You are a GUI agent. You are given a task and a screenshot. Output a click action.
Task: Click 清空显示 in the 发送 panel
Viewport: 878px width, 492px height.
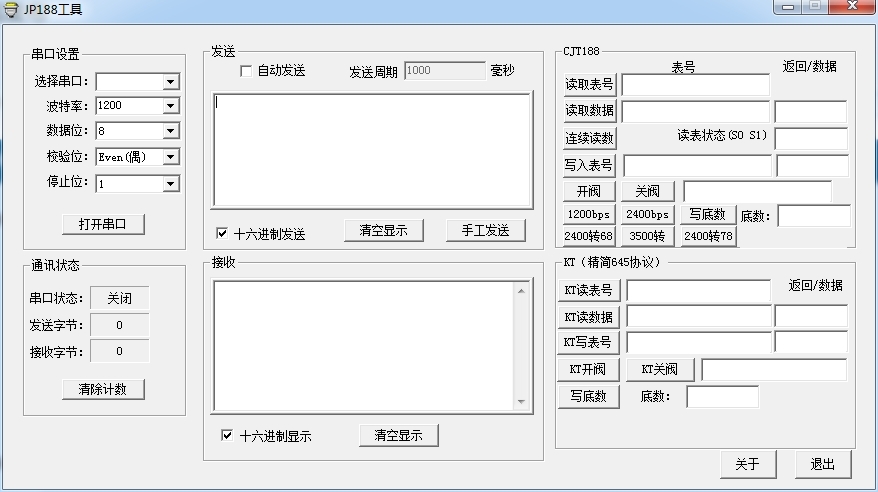pos(384,231)
